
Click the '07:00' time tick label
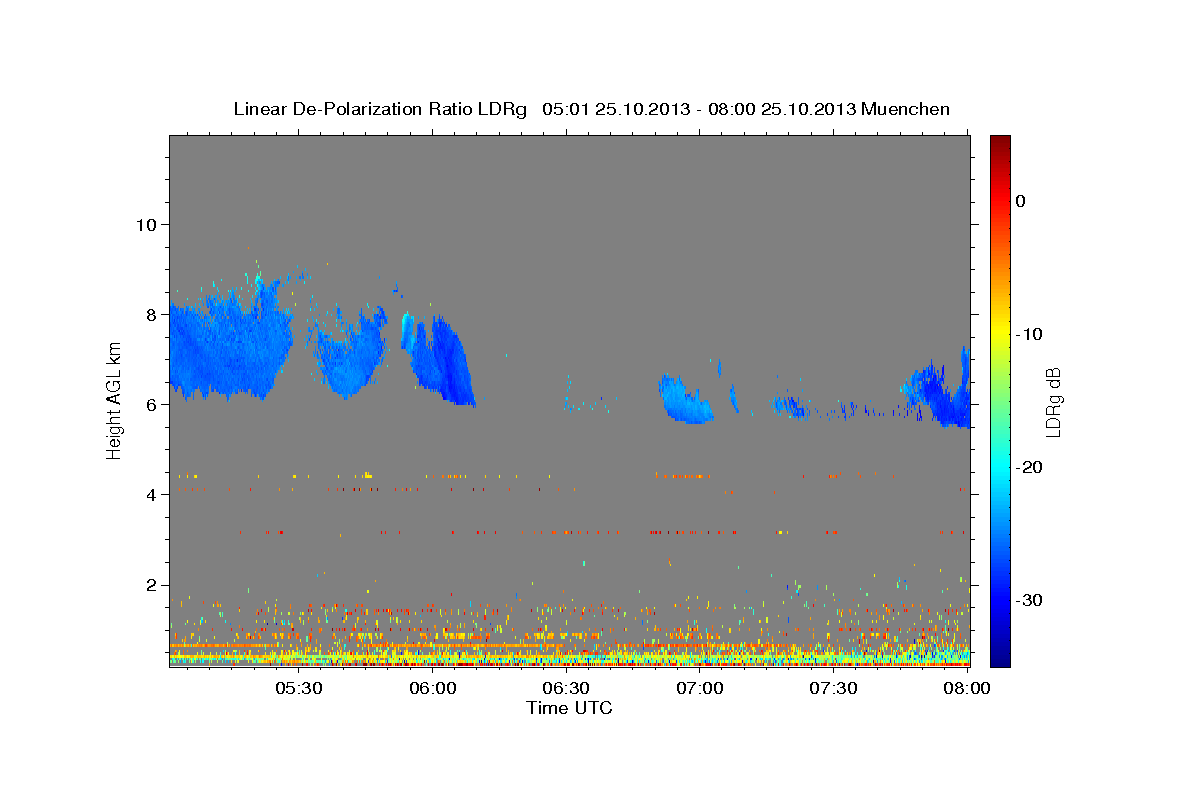(x=700, y=688)
